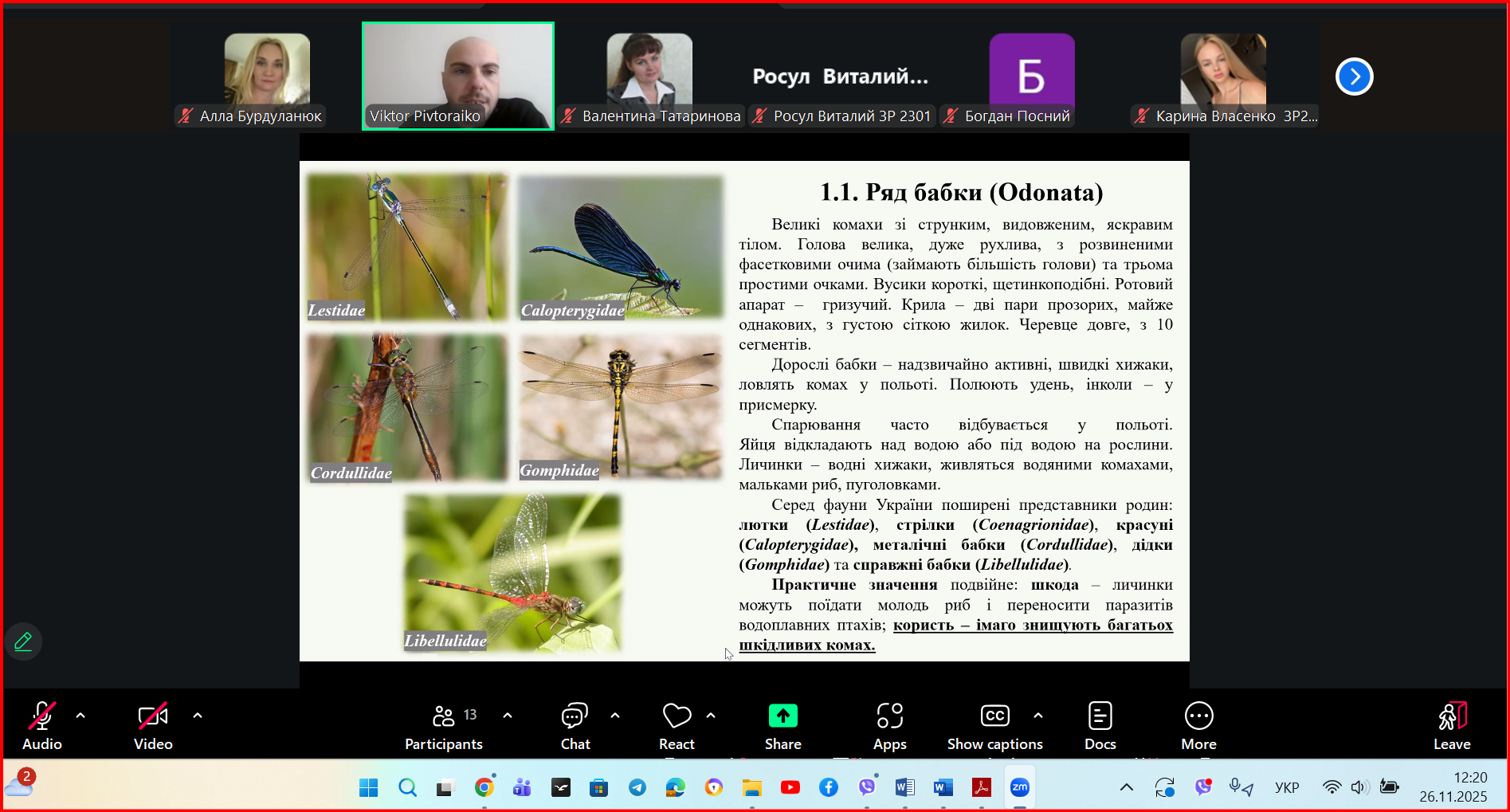Image resolution: width=1510 pixels, height=812 pixels.
Task: Show next participants with blue arrow
Action: pos(1354,76)
